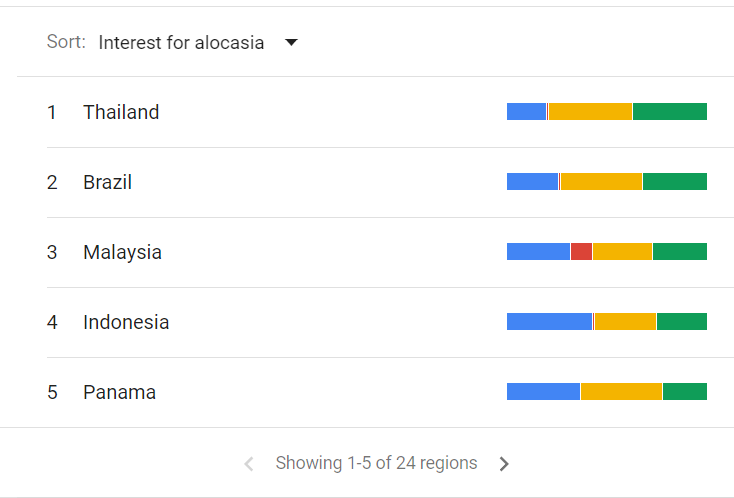Click green segment of Malaysia's bar
Viewport: 734px width, 498px height.
coord(679,252)
